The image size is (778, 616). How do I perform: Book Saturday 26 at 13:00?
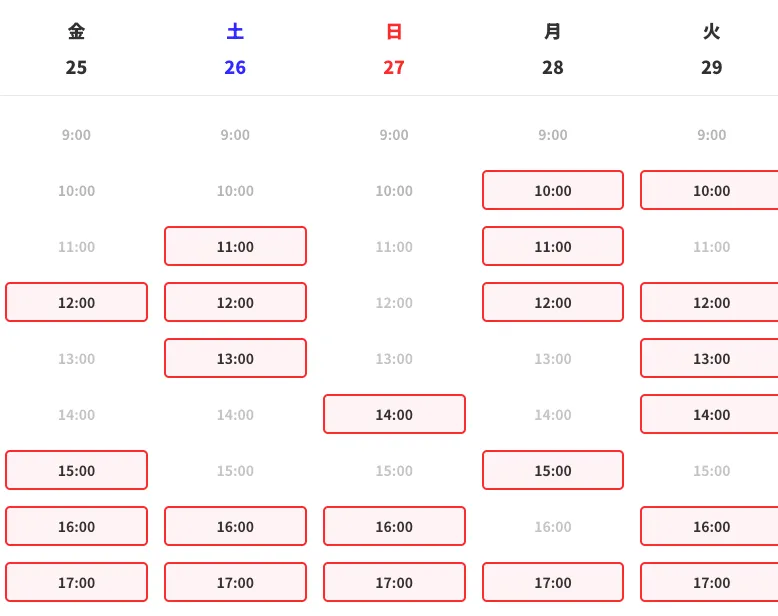point(235,358)
